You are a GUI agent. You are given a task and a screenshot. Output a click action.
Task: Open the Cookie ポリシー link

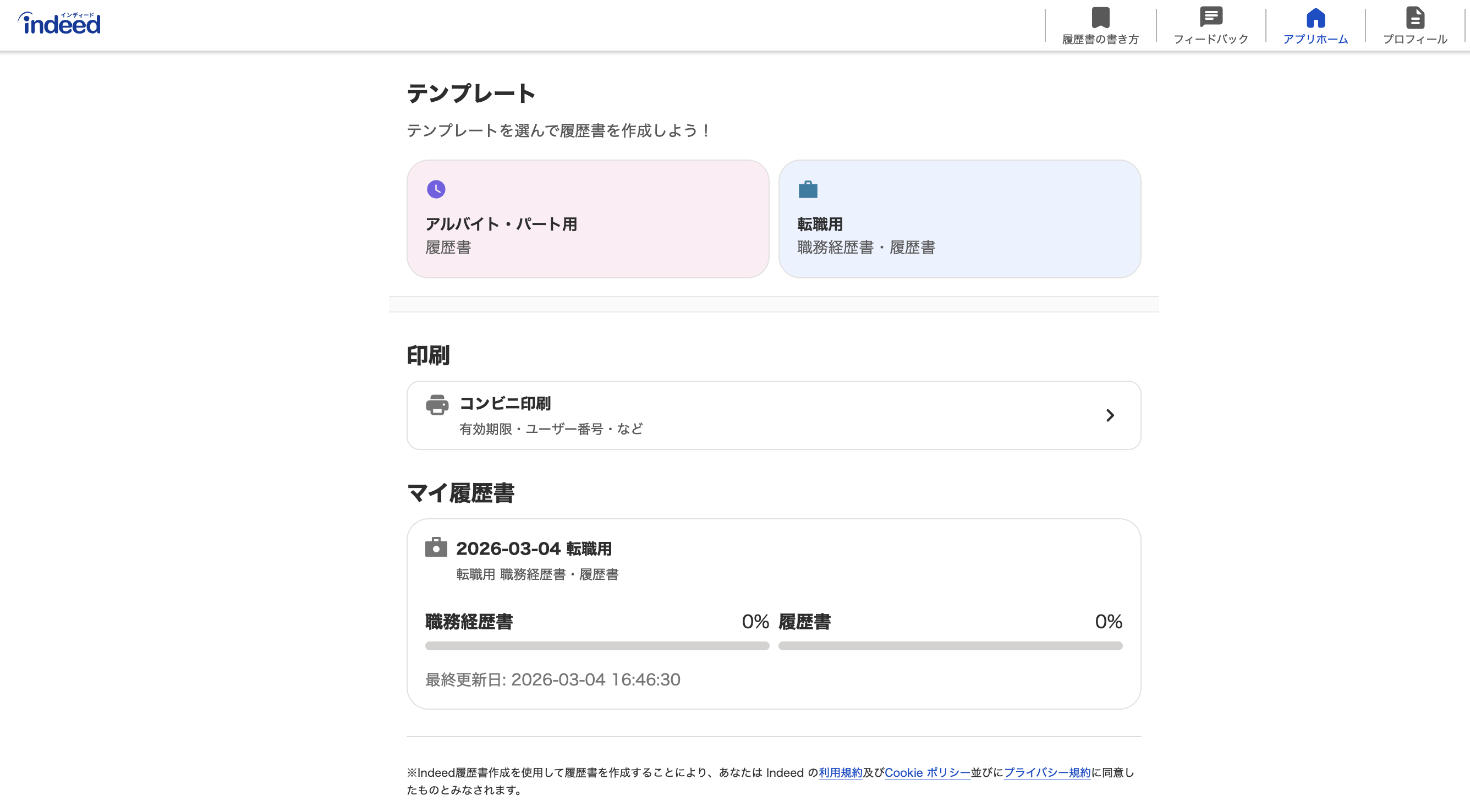click(926, 772)
